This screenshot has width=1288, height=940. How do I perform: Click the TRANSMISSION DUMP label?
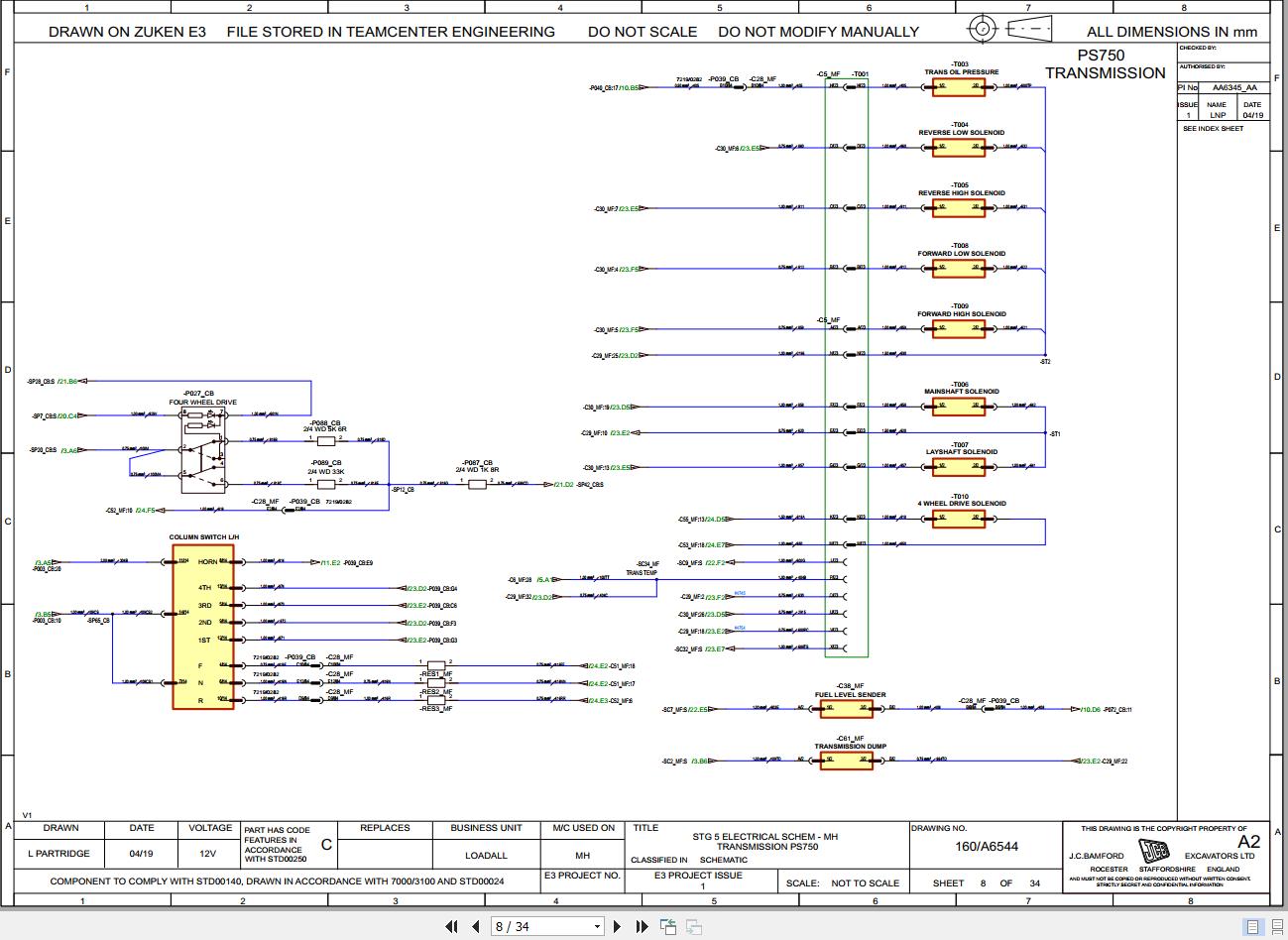[850, 746]
